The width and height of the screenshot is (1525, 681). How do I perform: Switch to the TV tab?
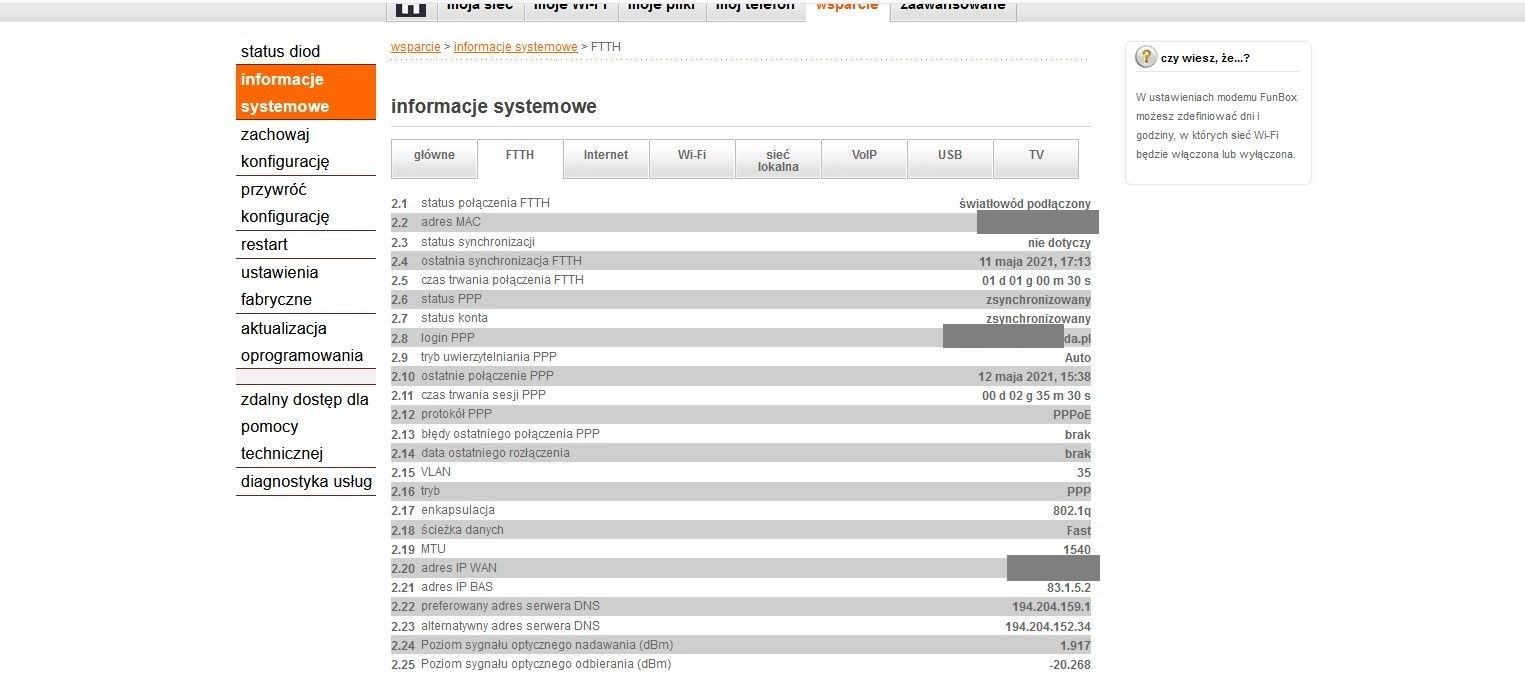click(1035, 157)
